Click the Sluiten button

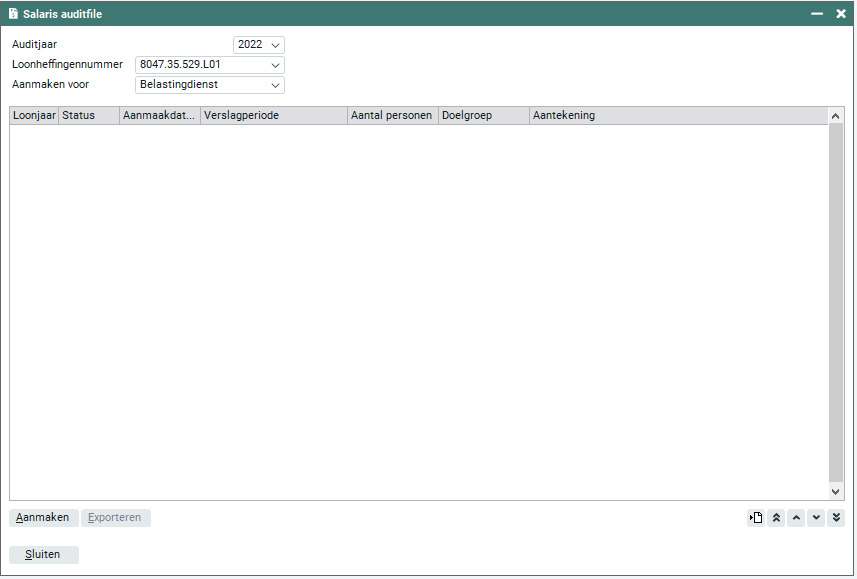coord(44,555)
